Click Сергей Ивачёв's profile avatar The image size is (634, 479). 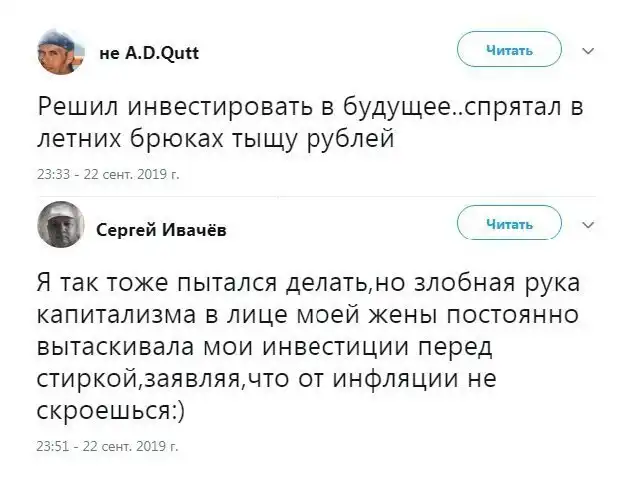(59, 228)
